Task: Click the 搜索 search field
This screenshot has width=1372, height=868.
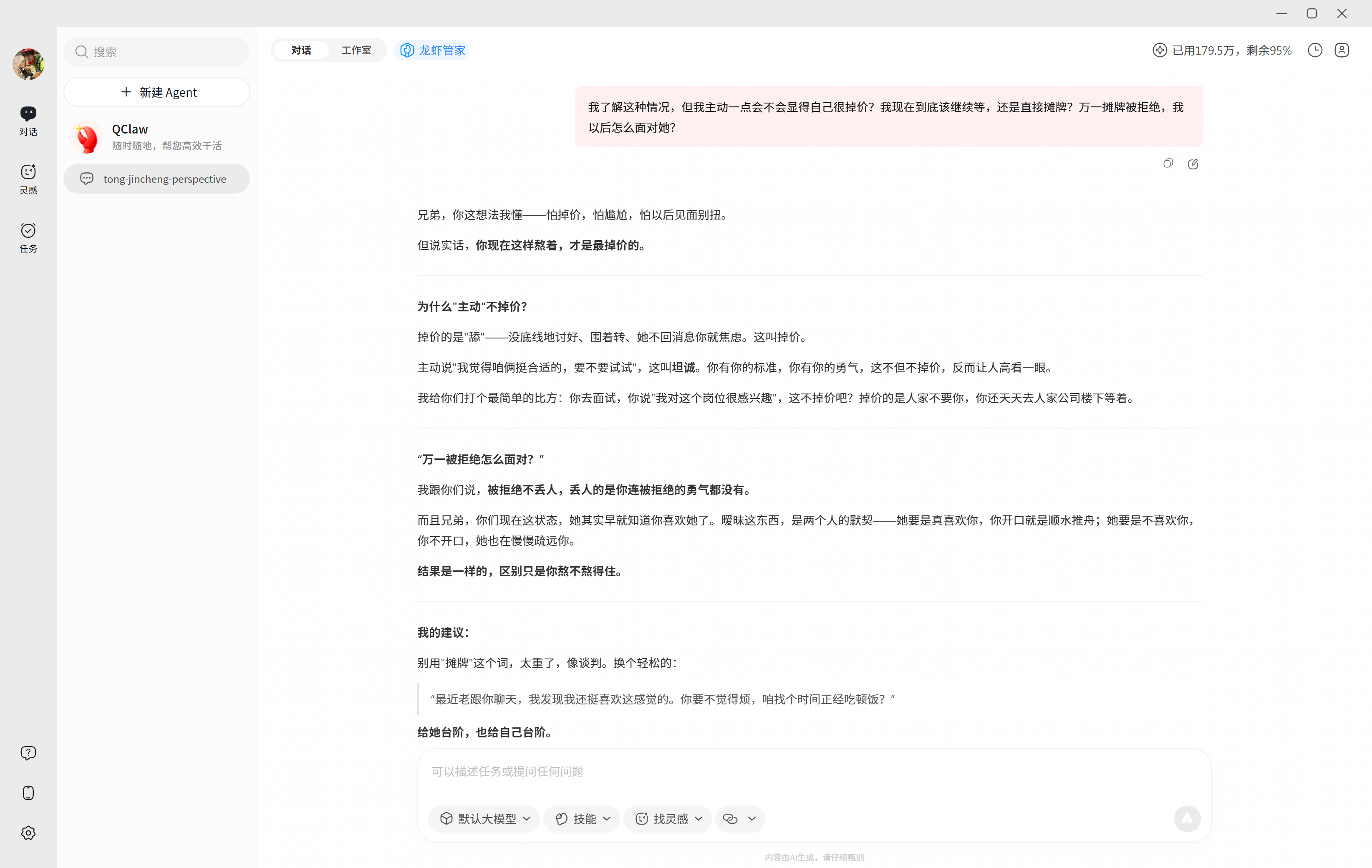Action: click(x=156, y=52)
